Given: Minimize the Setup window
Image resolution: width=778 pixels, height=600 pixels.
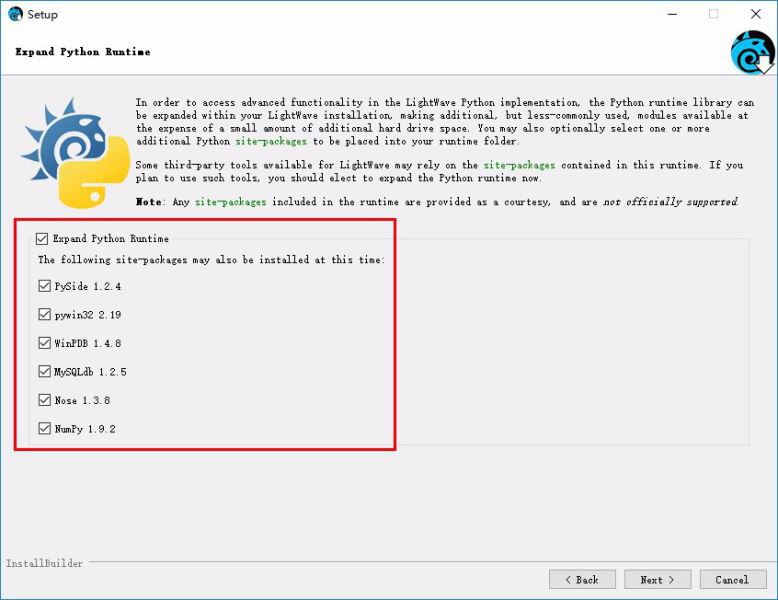Looking at the screenshot, I should pos(672,14).
